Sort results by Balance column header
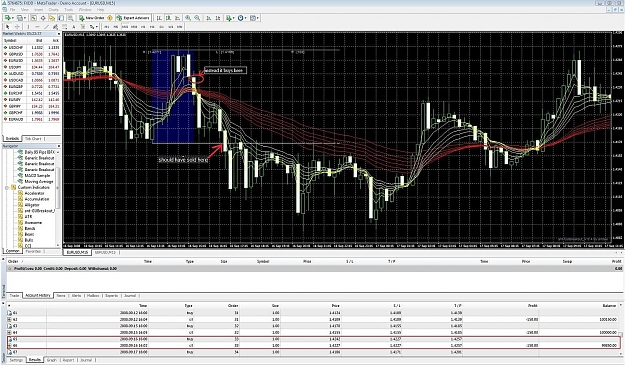 609,306
